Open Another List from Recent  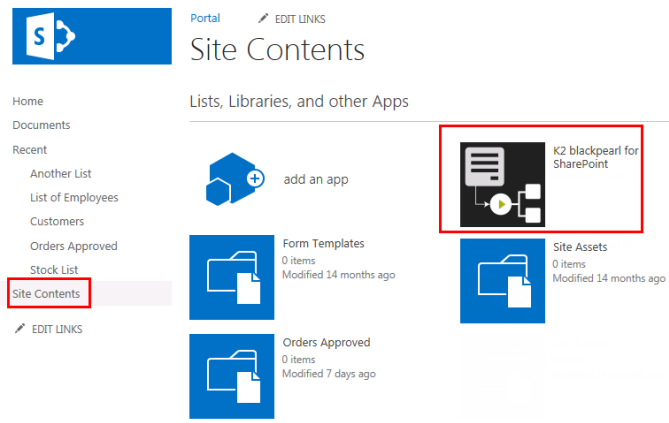point(61,174)
